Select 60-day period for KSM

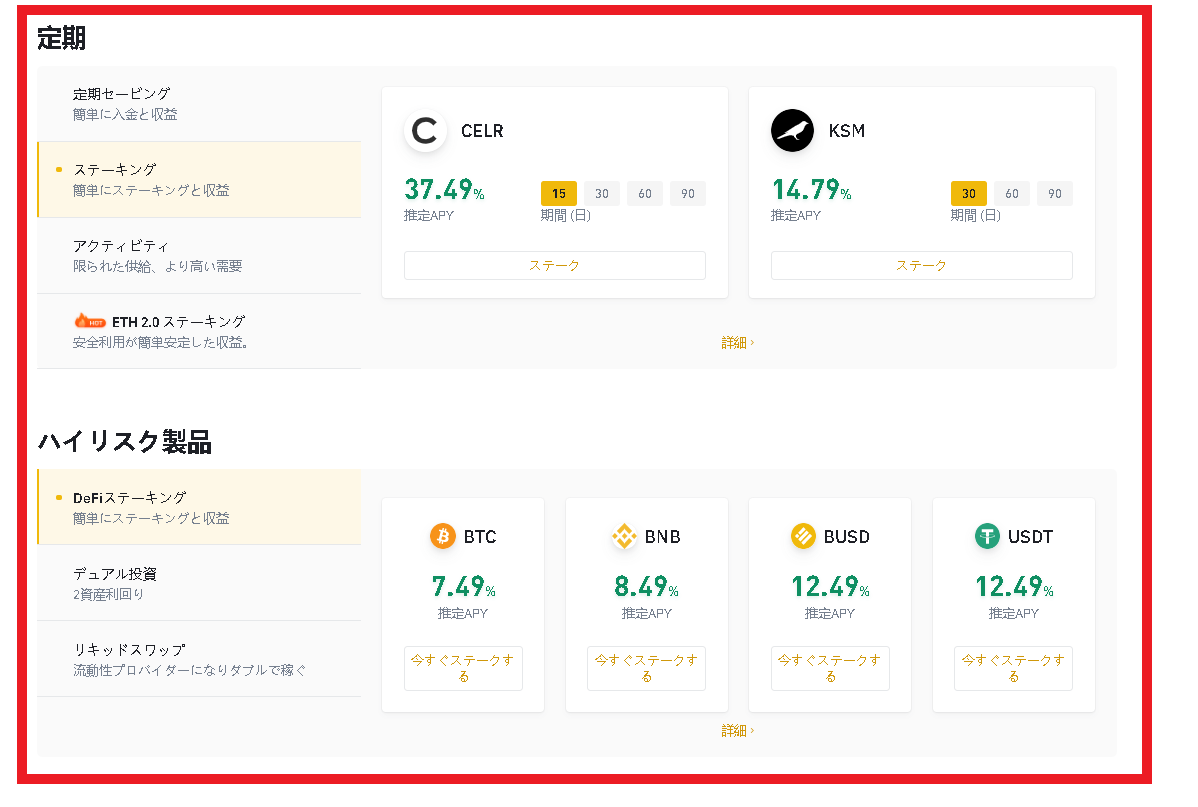(x=1012, y=193)
